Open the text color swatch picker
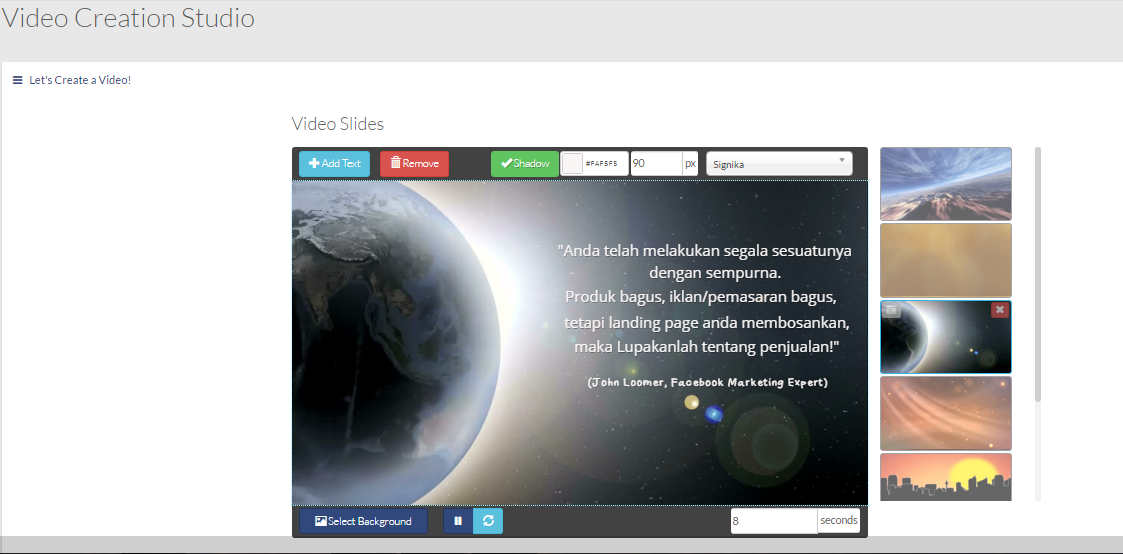 [572, 164]
